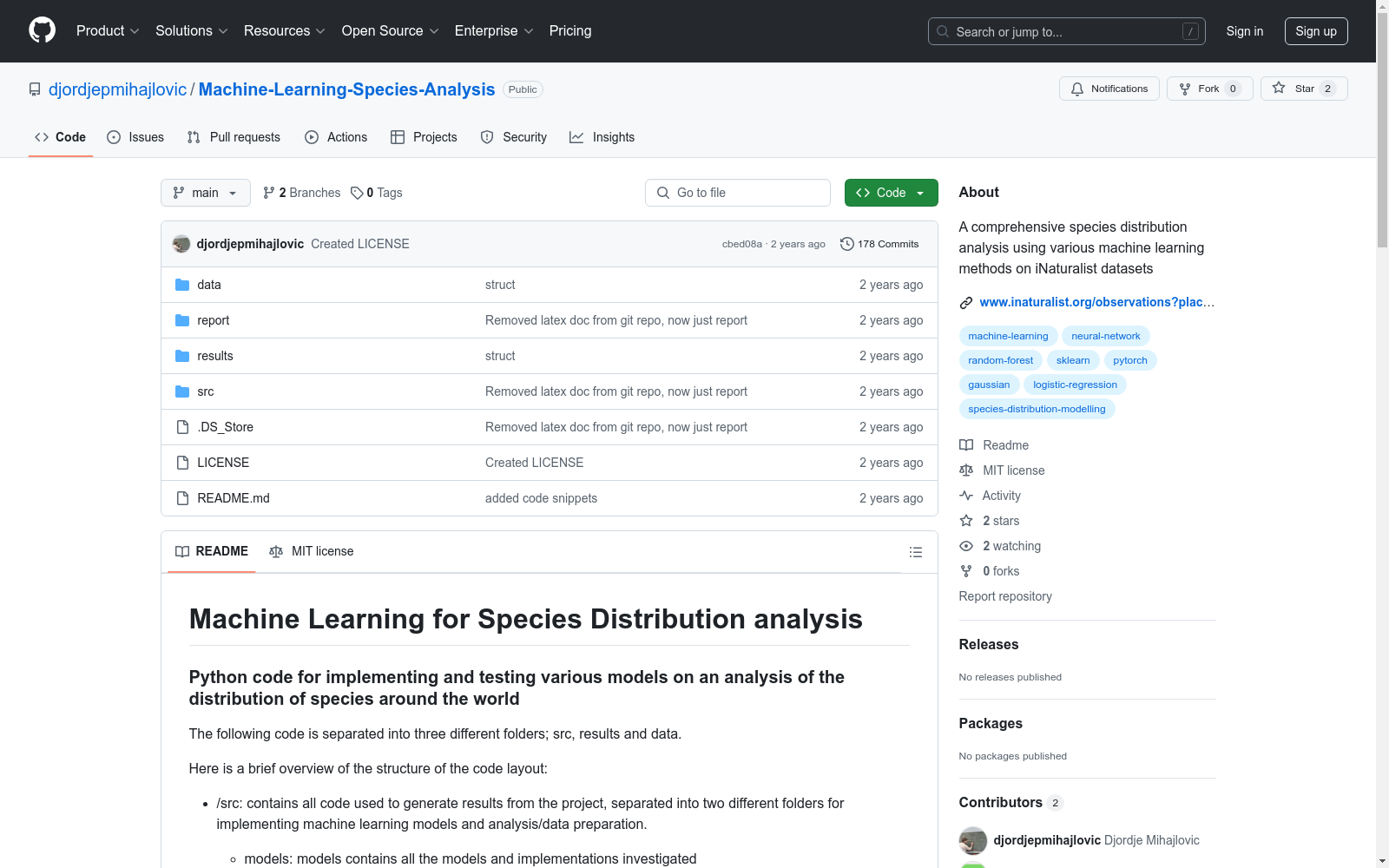
Task: Expand the Product menu
Action: (x=108, y=31)
